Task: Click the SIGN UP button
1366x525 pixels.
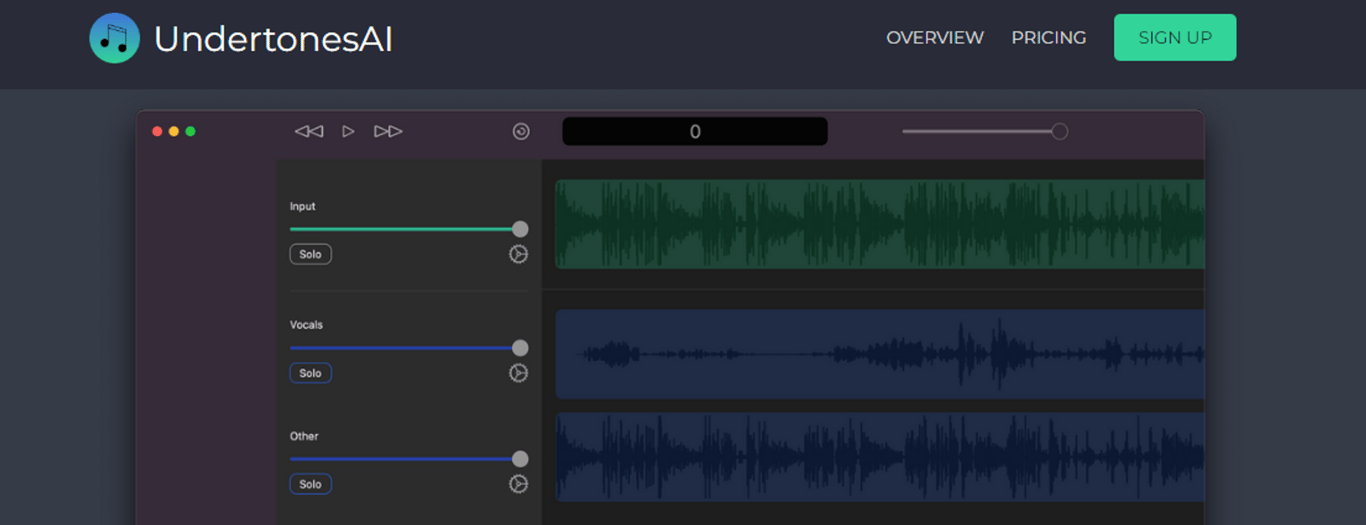Action: point(1175,37)
